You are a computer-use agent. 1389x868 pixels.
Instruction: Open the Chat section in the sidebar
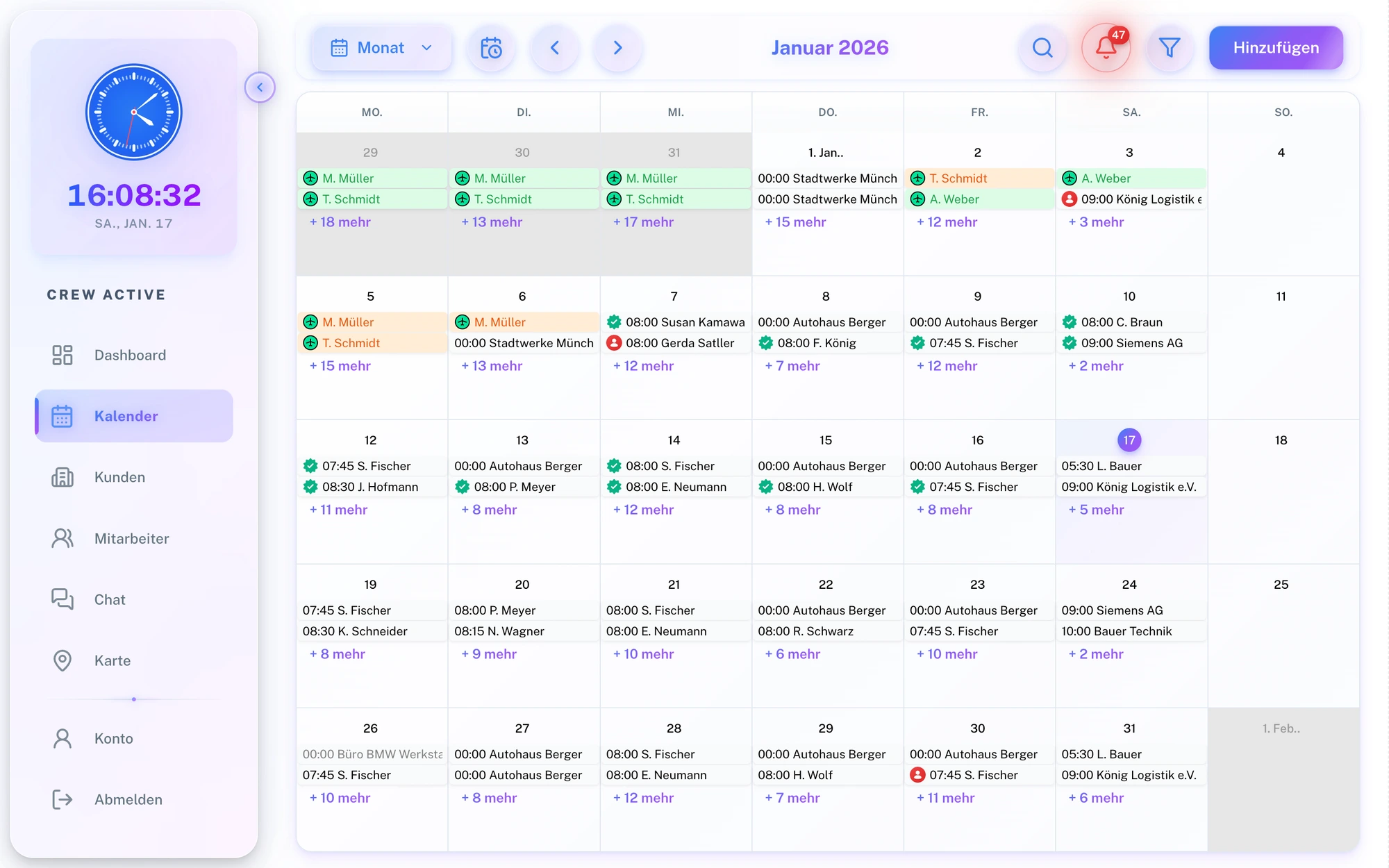pos(109,599)
